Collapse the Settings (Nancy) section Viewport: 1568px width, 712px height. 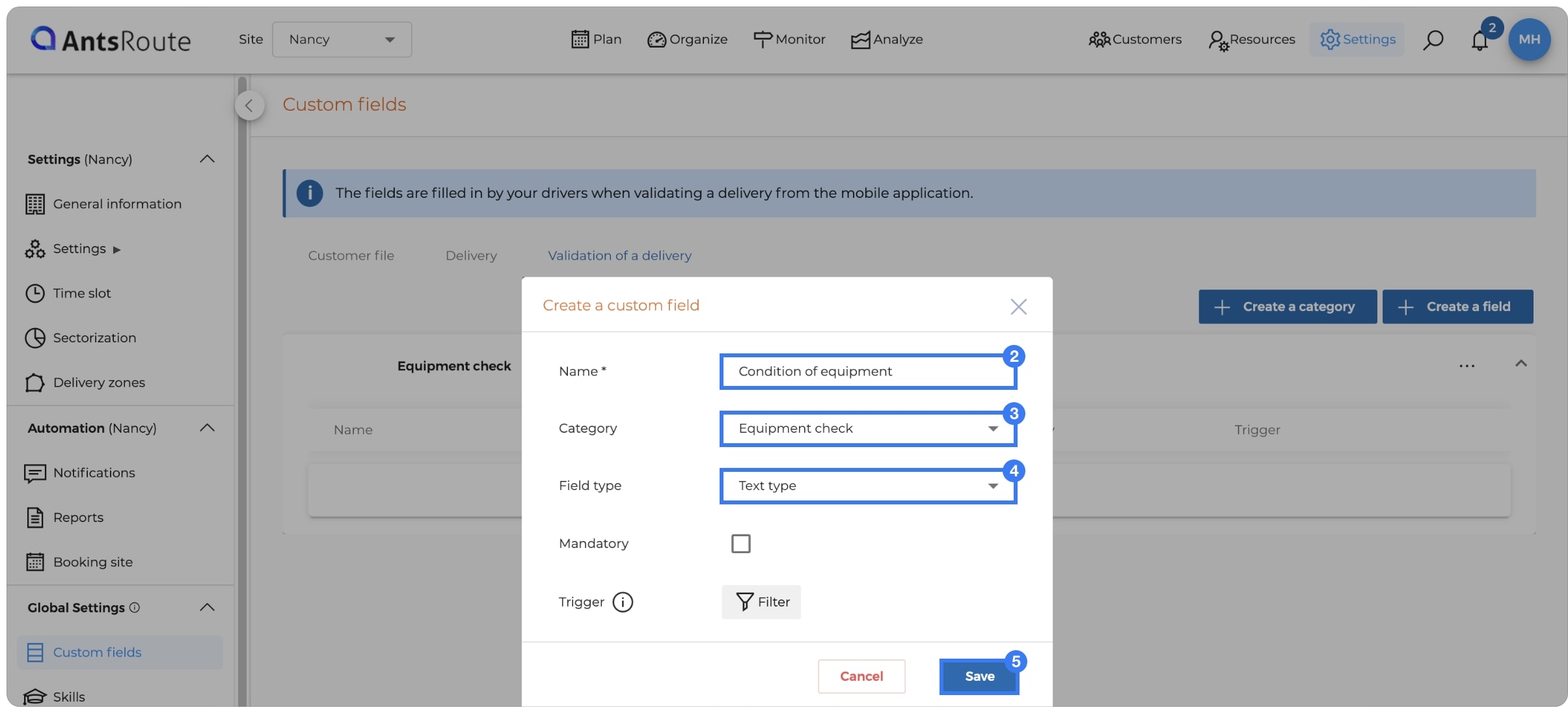pos(207,159)
